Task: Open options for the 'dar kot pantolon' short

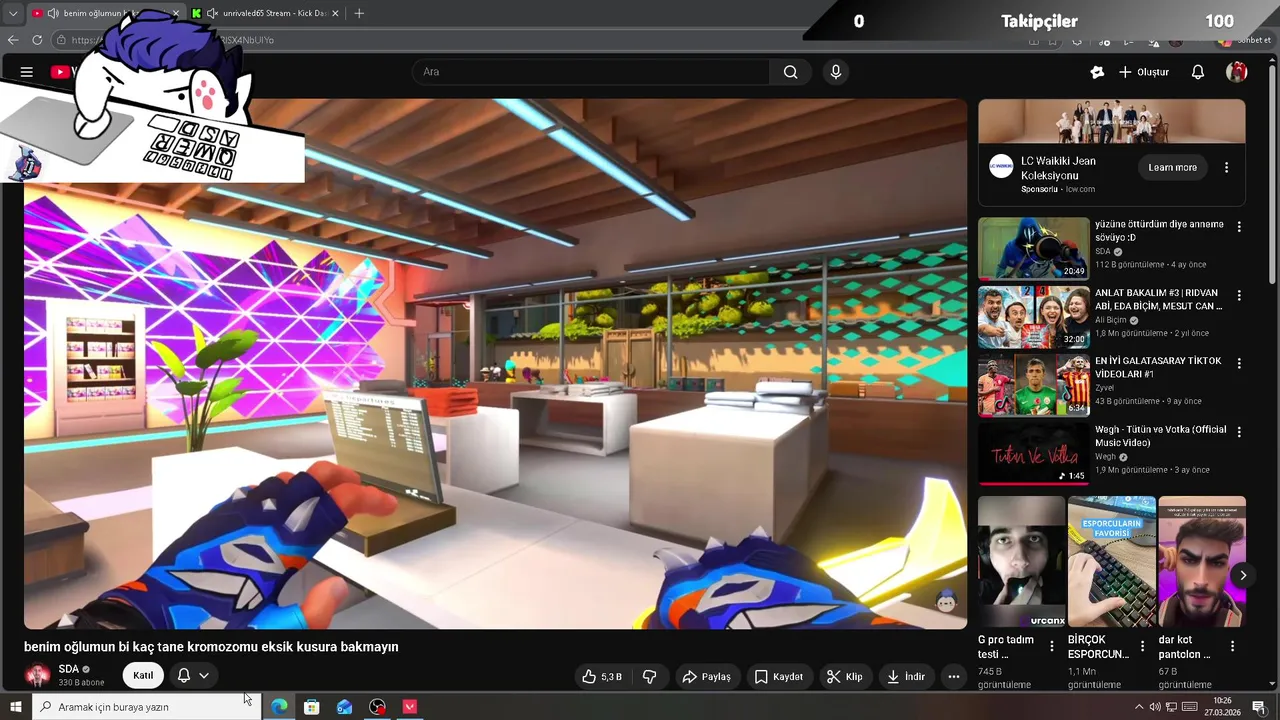Action: click(x=1232, y=647)
